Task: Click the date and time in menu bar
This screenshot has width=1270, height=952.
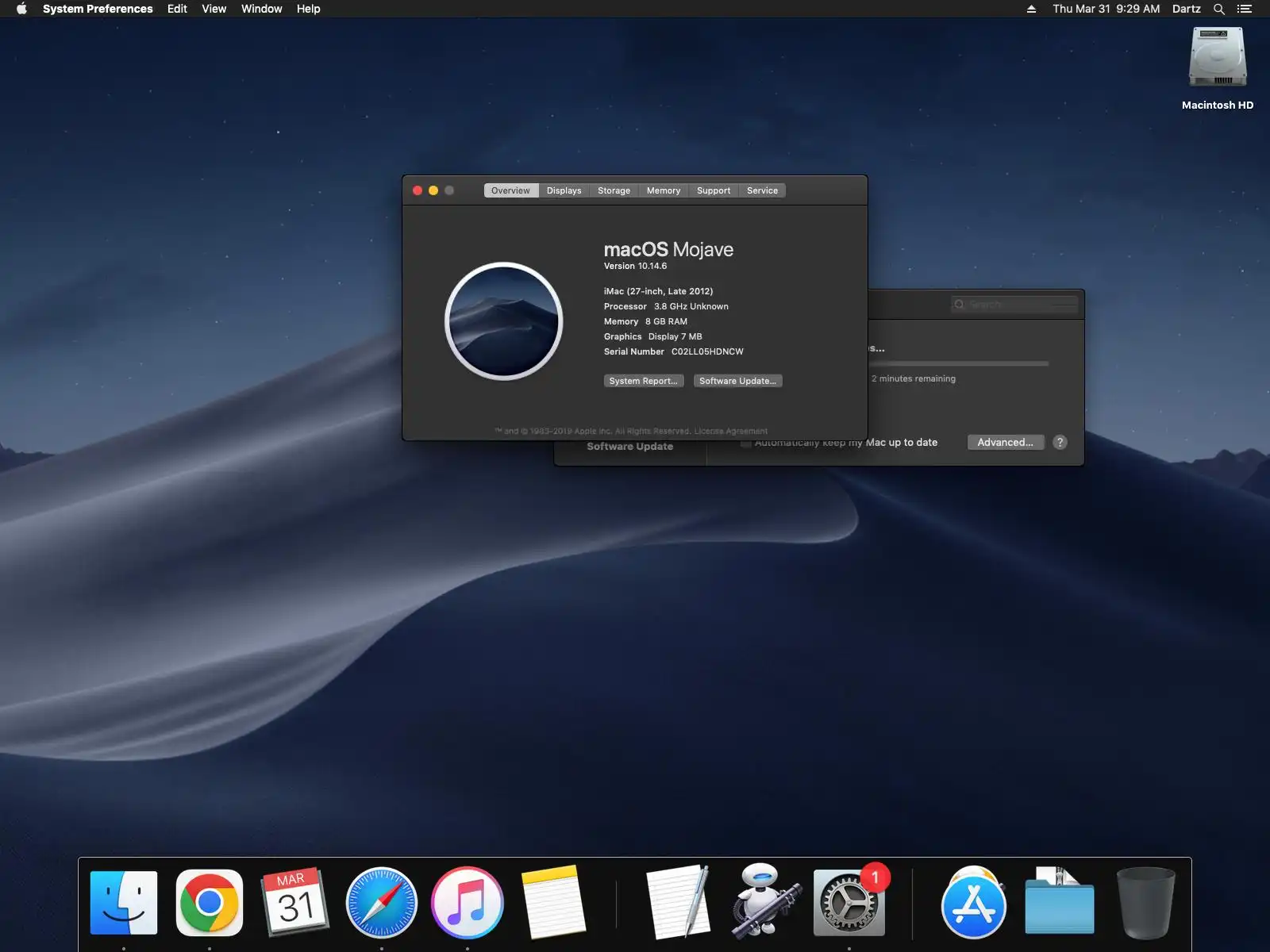Action: point(1106,9)
